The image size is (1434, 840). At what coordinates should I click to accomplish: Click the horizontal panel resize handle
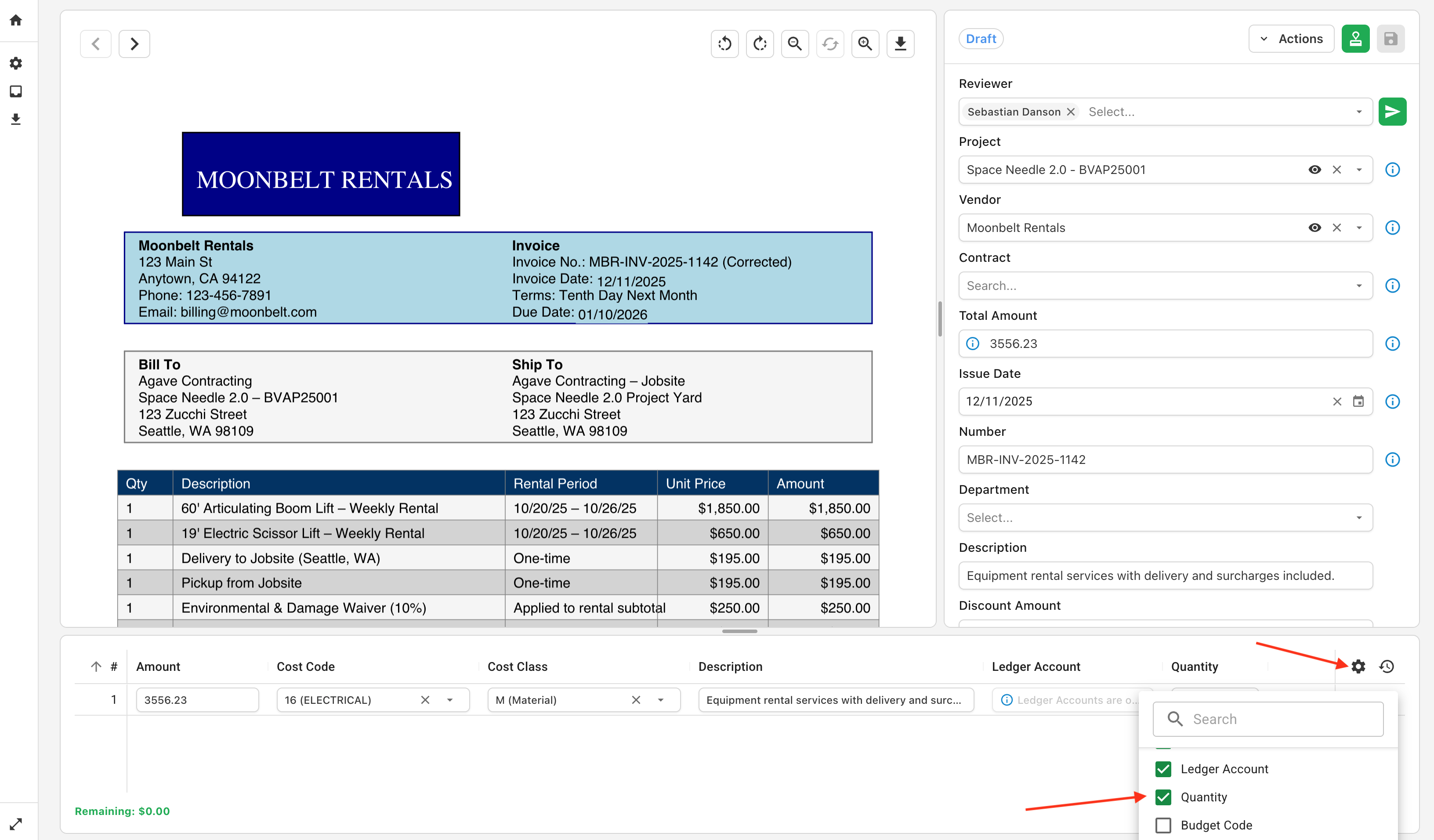tap(740, 631)
